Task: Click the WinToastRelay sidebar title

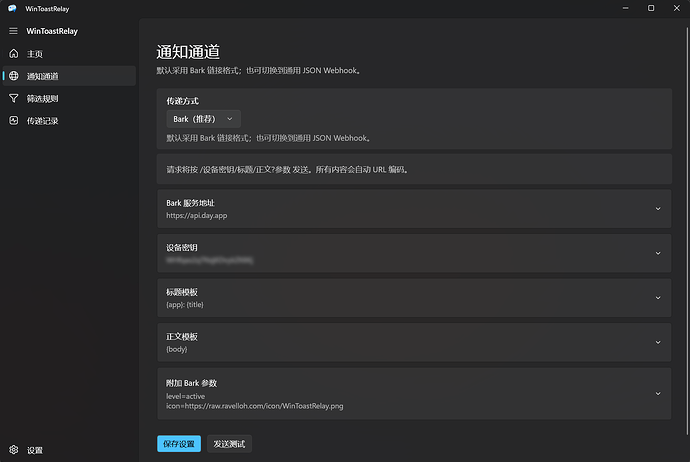Action: pos(52,31)
